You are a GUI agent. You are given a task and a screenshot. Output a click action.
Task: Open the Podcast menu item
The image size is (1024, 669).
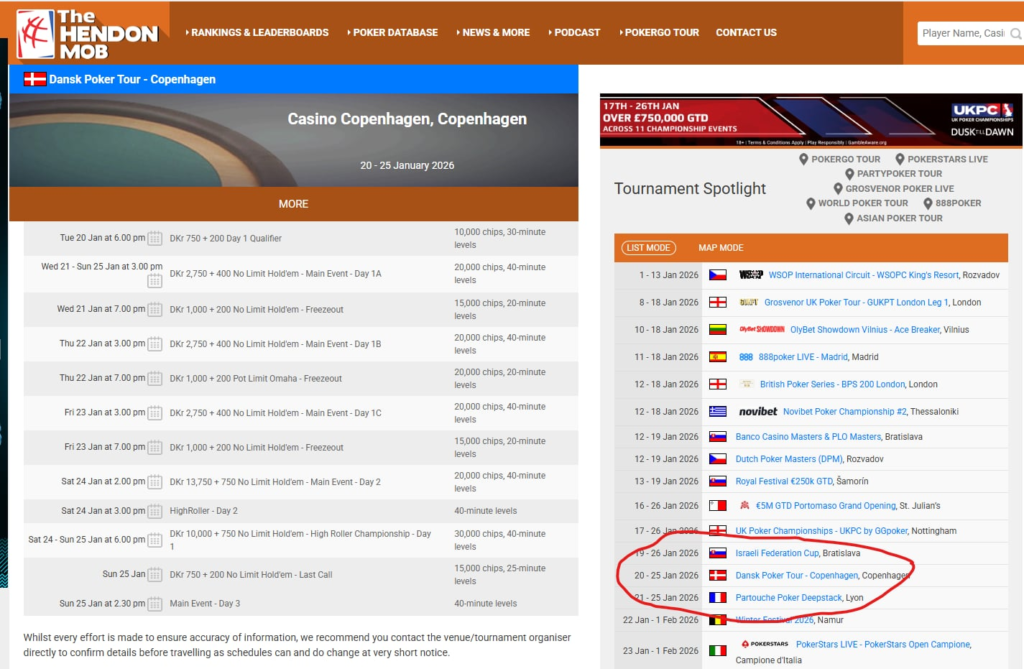pos(574,32)
